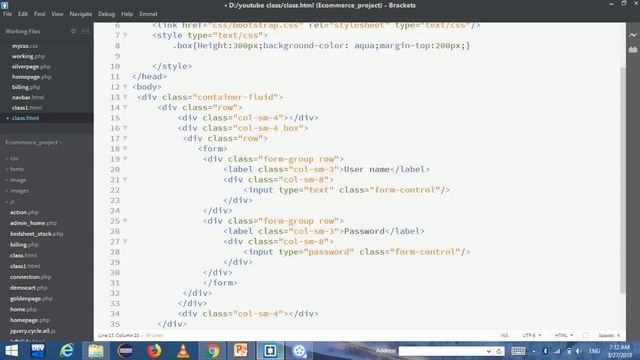
Task: Open the Debug menu
Action: pyautogui.click(x=106, y=14)
